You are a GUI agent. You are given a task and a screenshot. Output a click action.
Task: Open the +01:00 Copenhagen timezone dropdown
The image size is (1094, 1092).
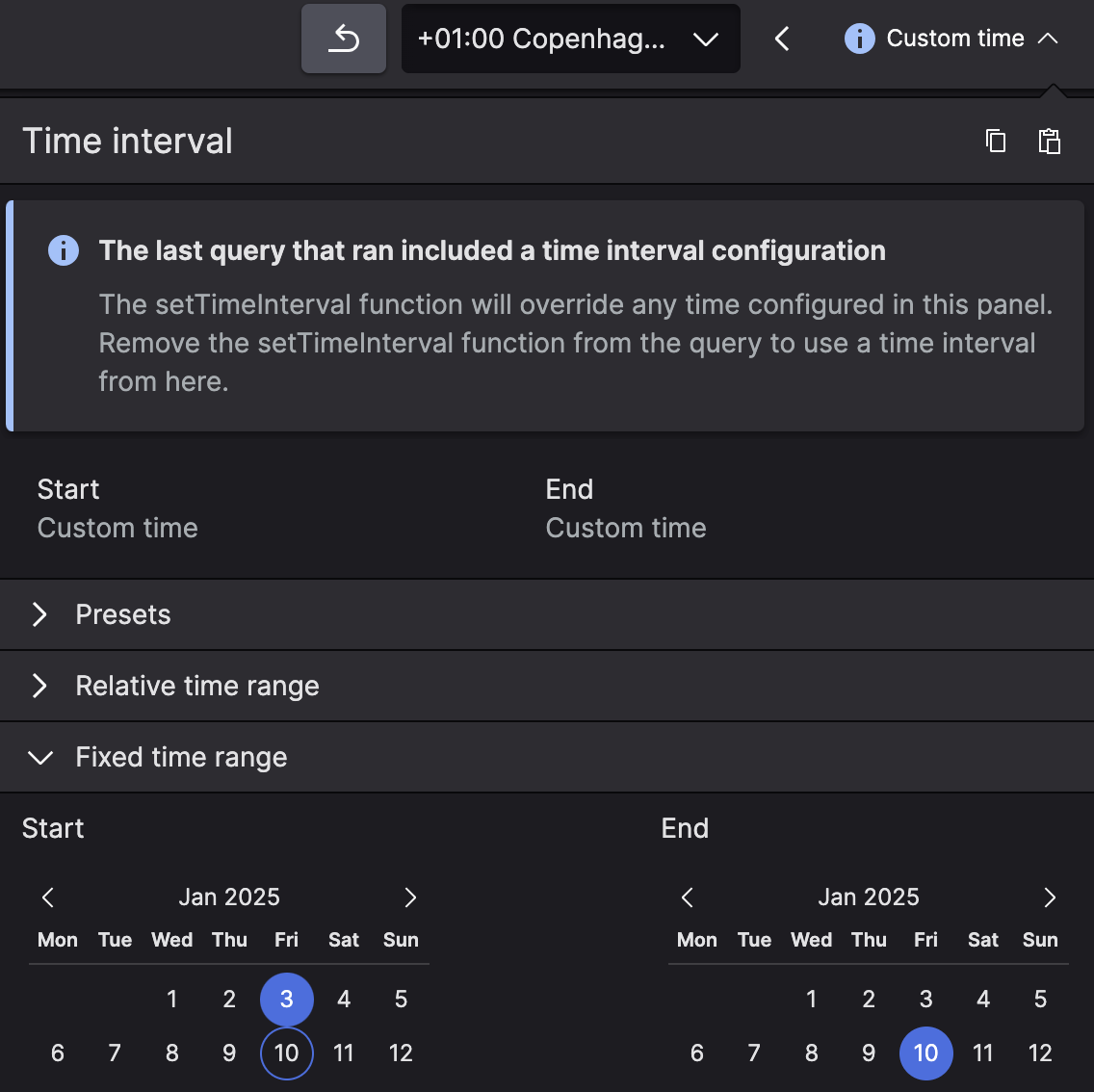pyautogui.click(x=570, y=39)
